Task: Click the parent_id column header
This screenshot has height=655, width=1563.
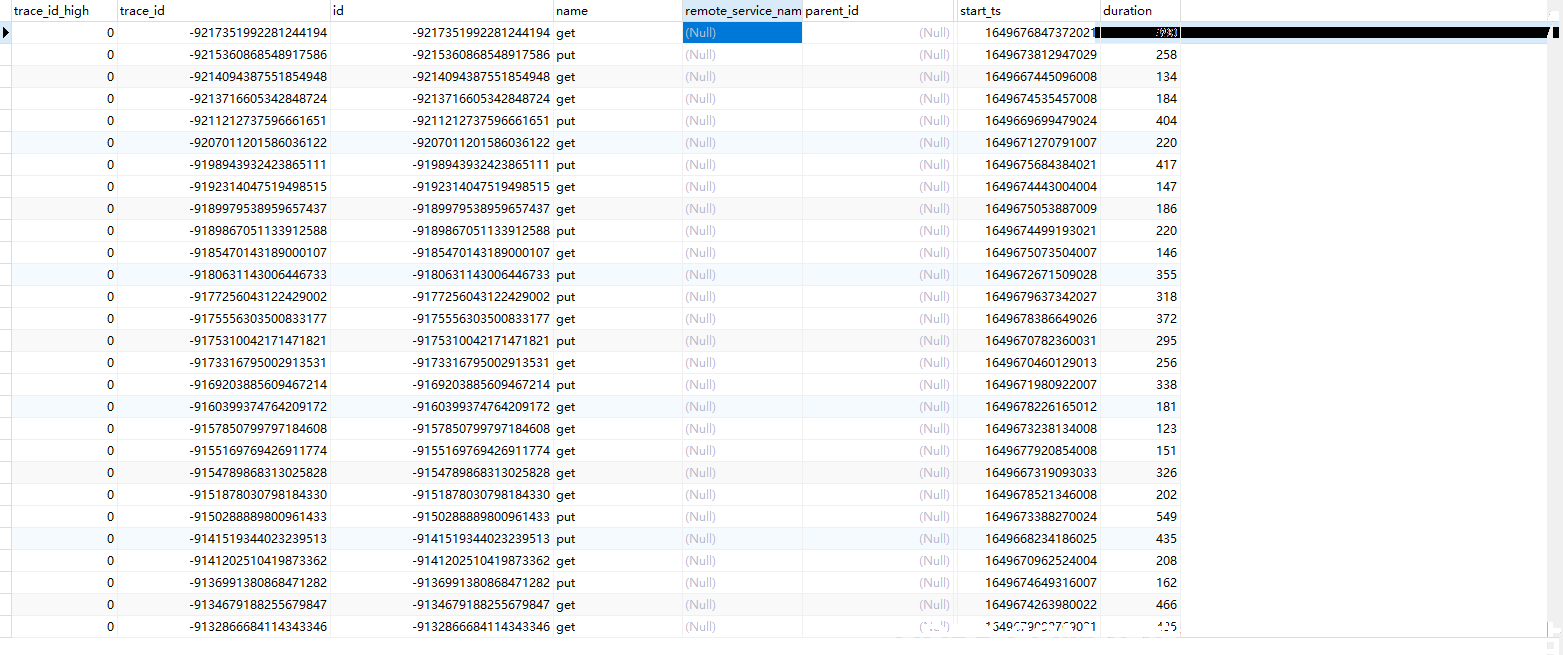Action: [x=878, y=11]
